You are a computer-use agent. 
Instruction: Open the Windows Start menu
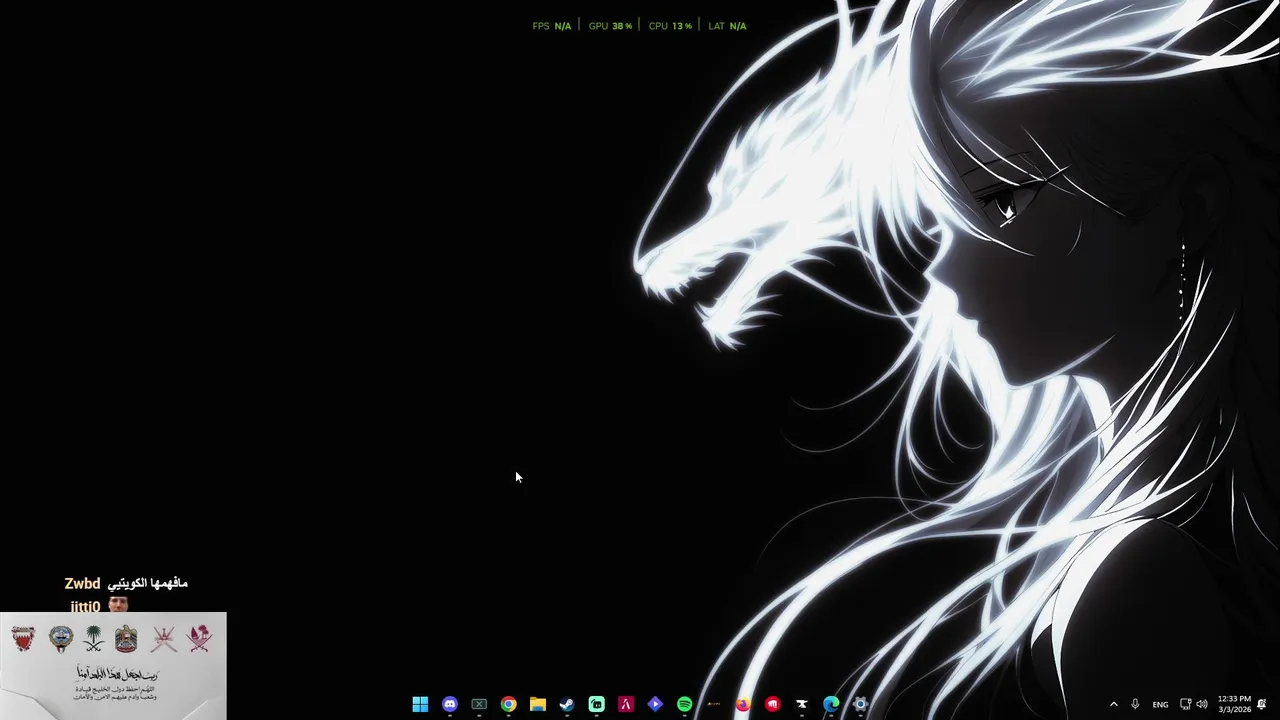point(420,704)
